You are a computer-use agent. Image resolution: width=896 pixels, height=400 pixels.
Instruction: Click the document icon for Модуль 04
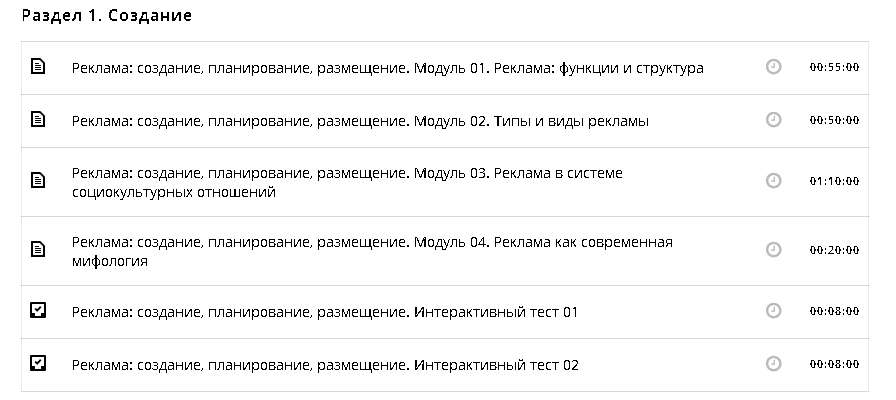coord(38,249)
